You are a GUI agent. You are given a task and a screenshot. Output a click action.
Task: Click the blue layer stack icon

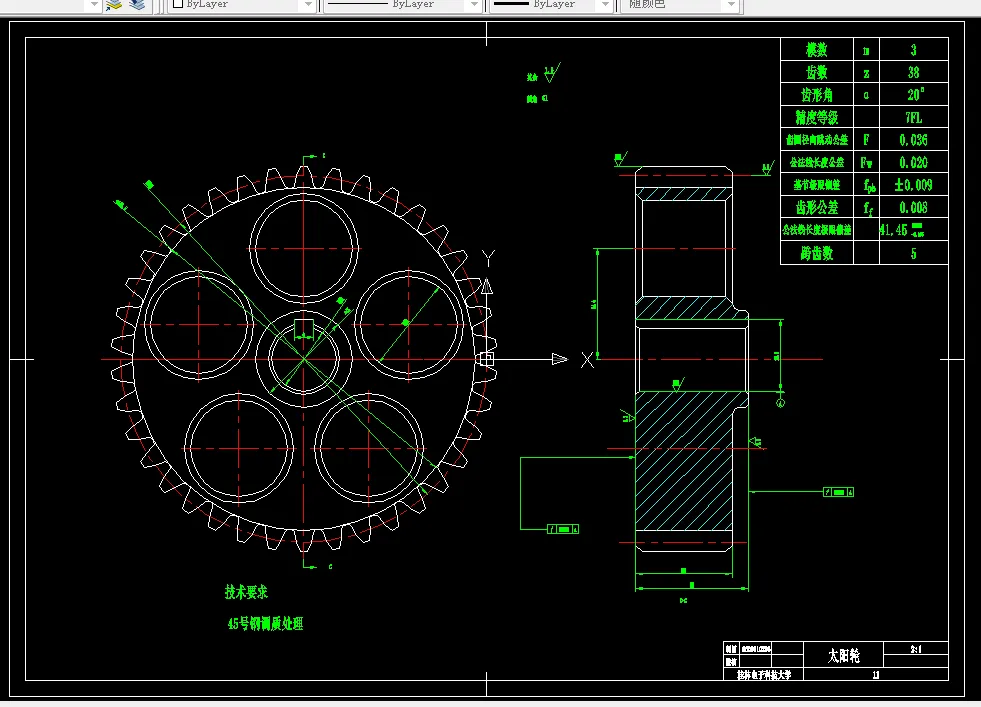click(x=137, y=5)
